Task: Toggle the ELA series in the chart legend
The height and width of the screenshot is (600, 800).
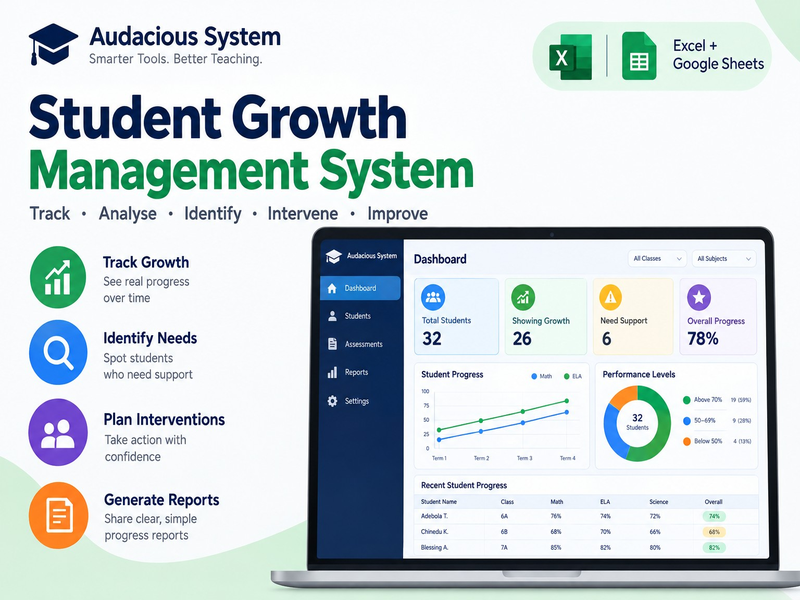Action: [572, 377]
